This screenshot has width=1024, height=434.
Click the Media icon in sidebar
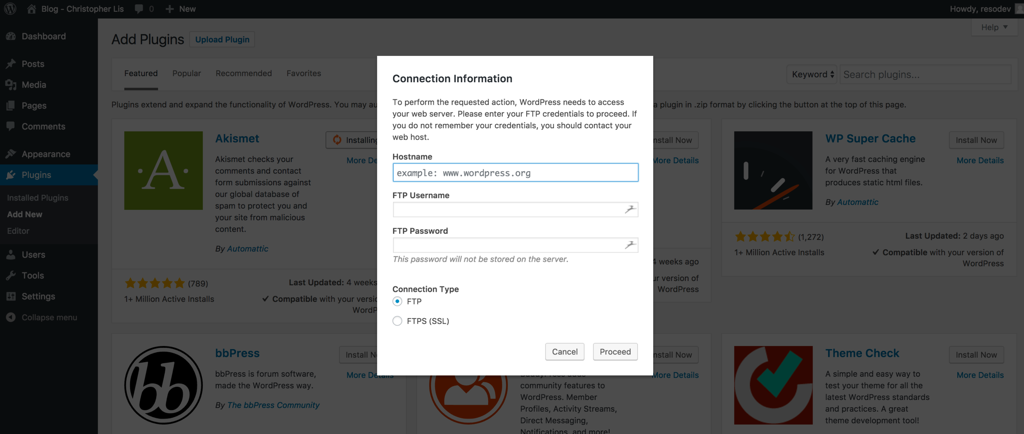10,85
